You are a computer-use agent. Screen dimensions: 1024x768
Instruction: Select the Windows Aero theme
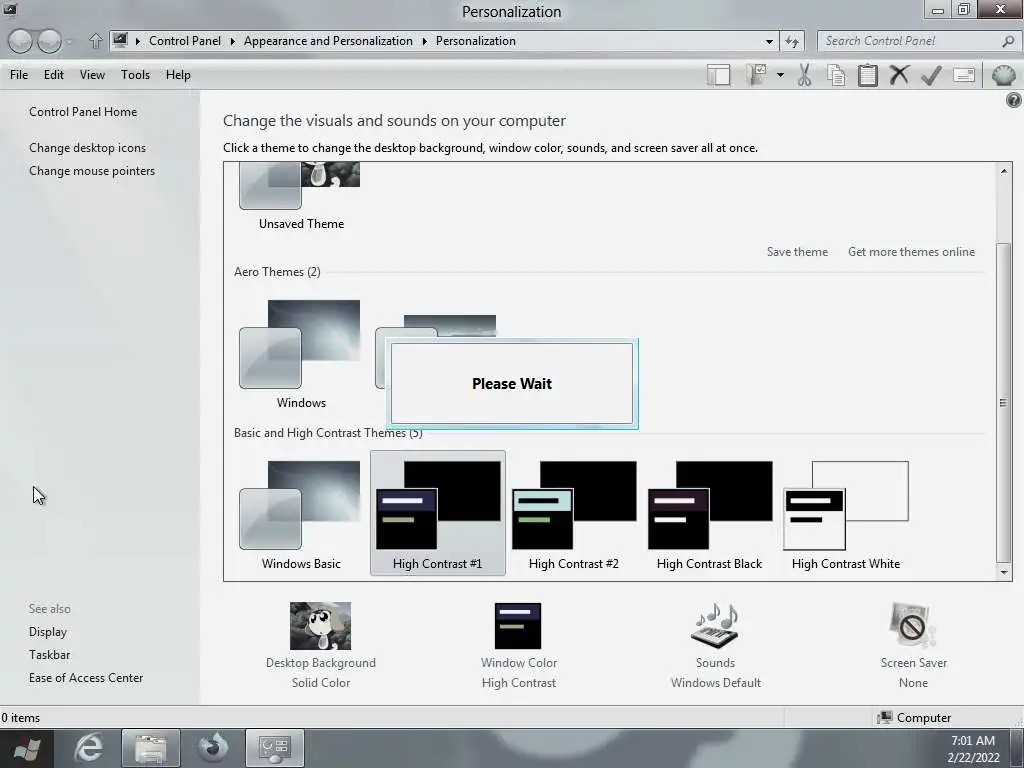pos(301,355)
